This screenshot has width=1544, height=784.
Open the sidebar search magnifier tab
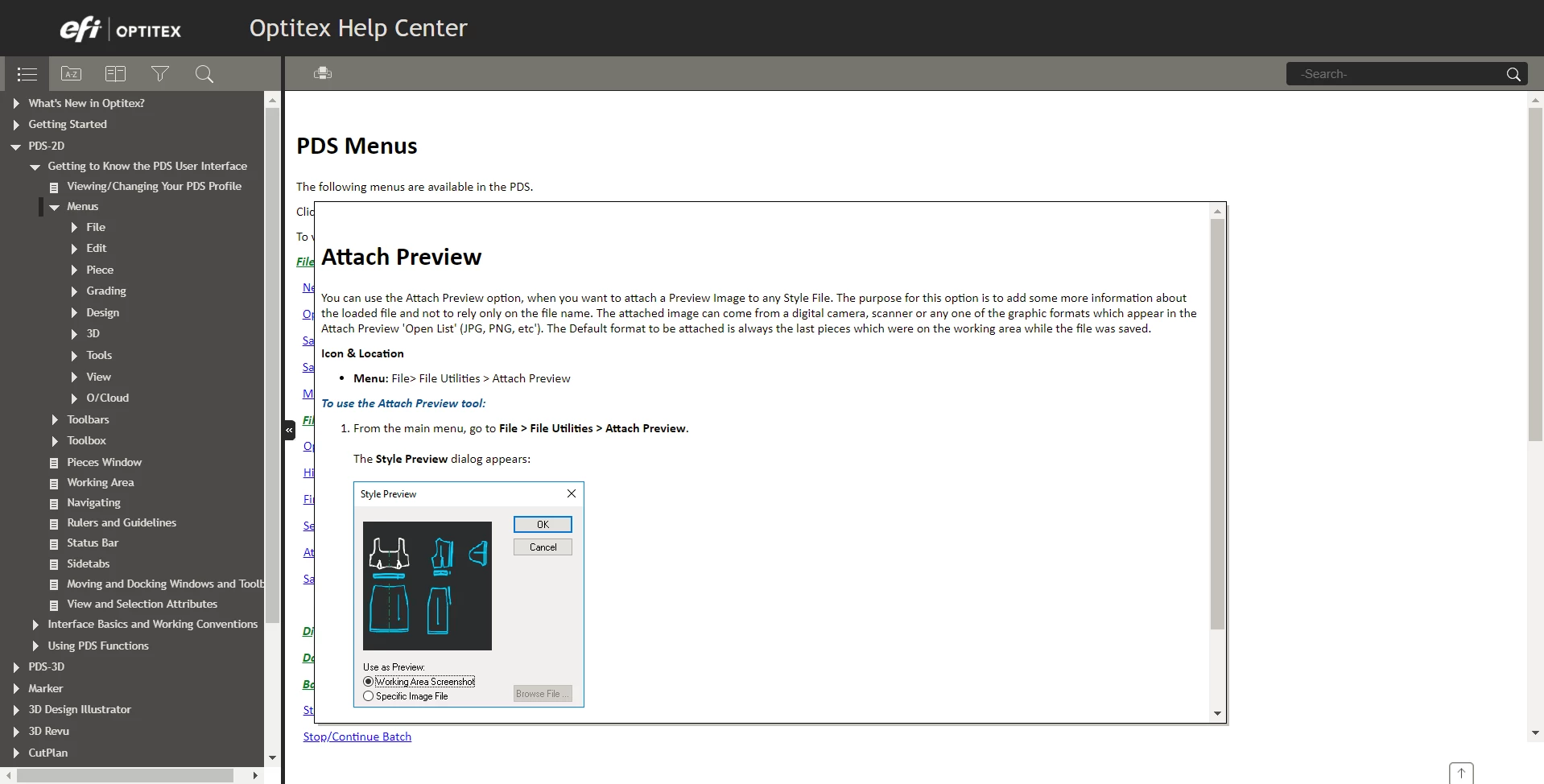tap(204, 74)
